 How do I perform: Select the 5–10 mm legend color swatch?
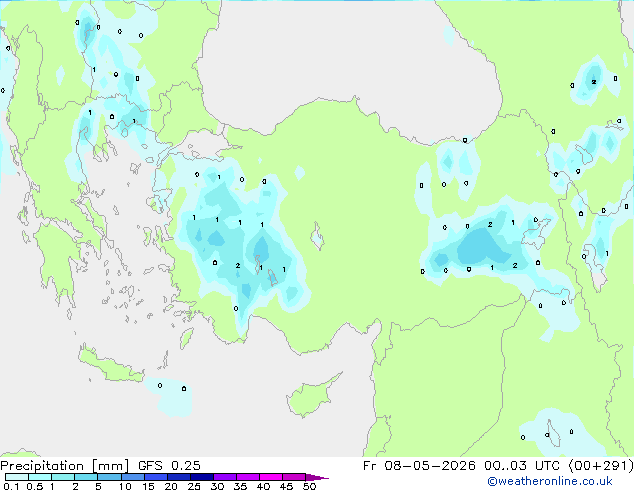[x=109, y=477]
